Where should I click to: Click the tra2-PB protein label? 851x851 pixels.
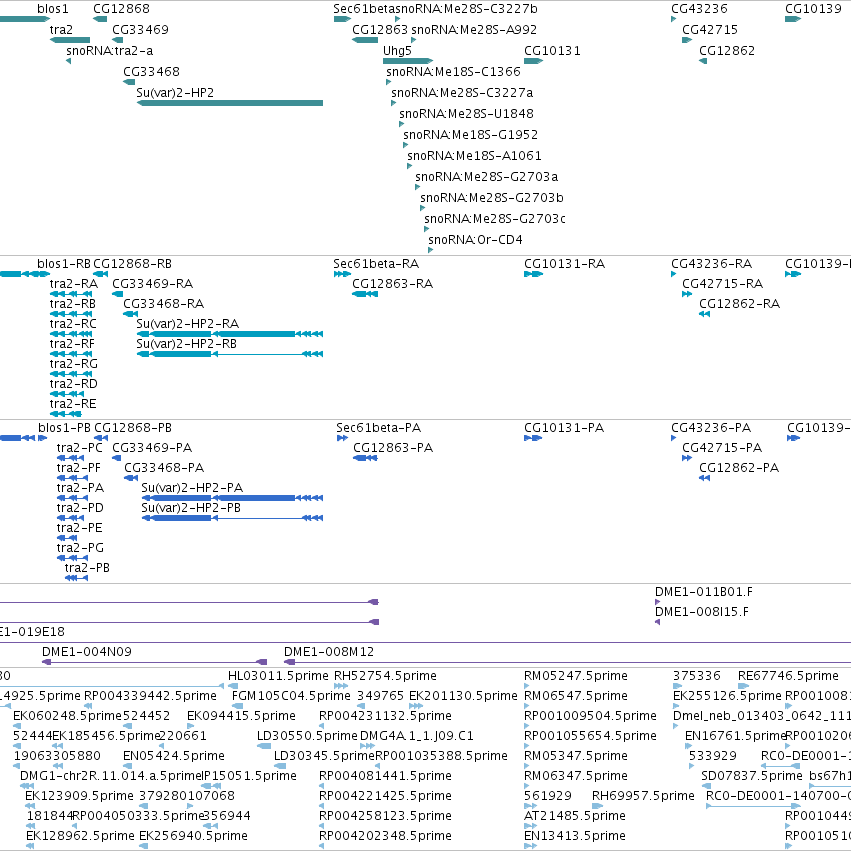(87, 568)
